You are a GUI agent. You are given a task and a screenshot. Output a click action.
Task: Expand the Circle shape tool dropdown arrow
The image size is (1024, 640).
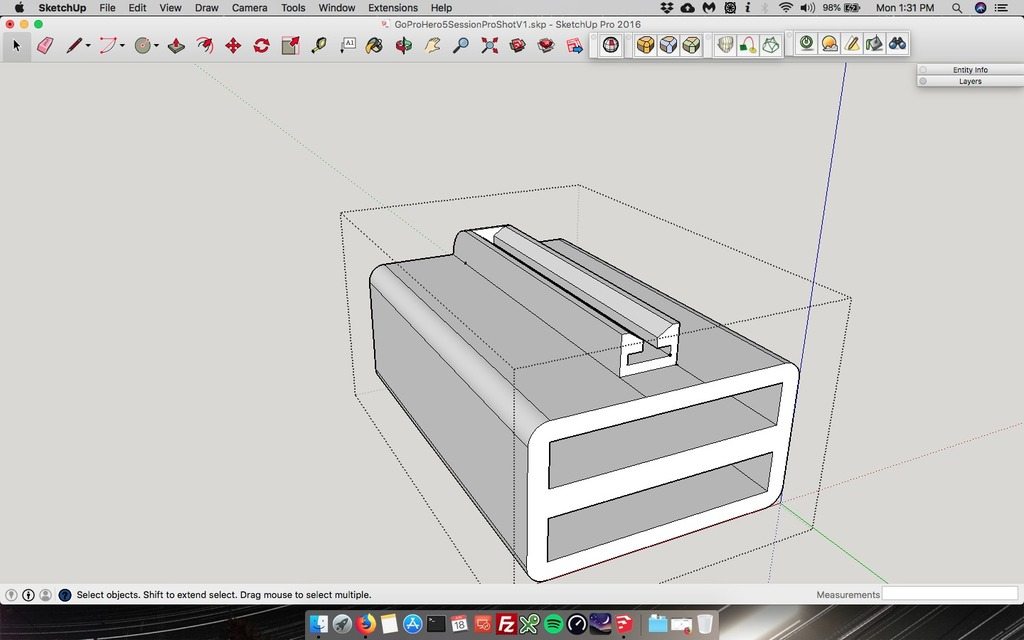pos(157,46)
